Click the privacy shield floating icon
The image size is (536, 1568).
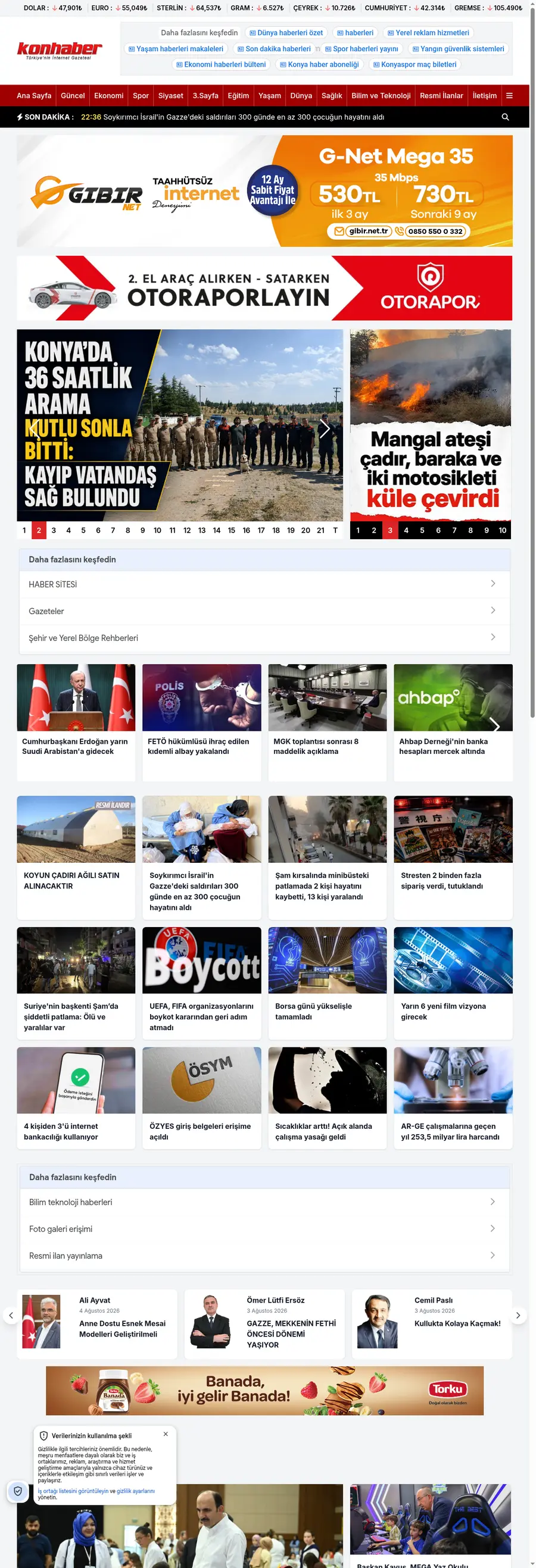coord(18,1491)
